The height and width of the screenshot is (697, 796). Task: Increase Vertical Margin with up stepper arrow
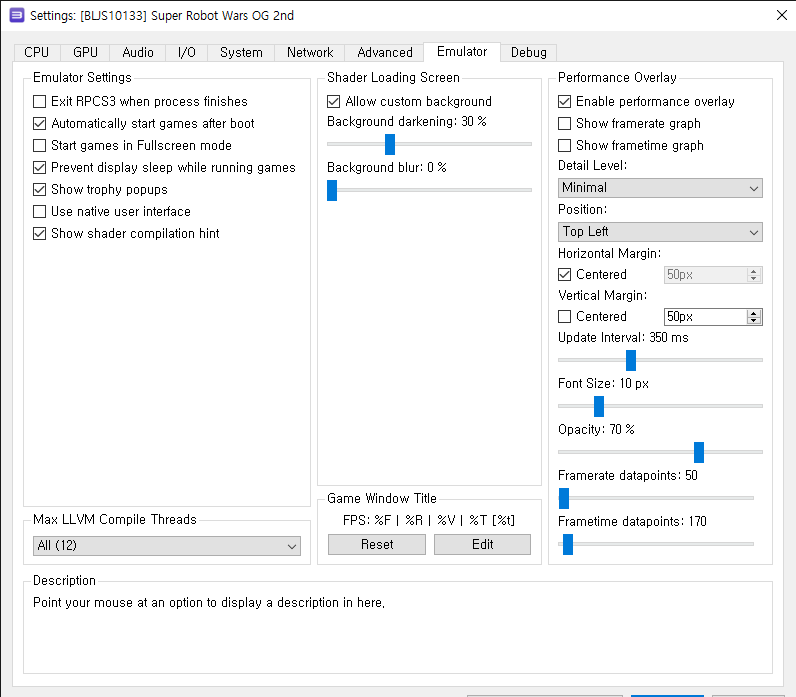pos(754,313)
